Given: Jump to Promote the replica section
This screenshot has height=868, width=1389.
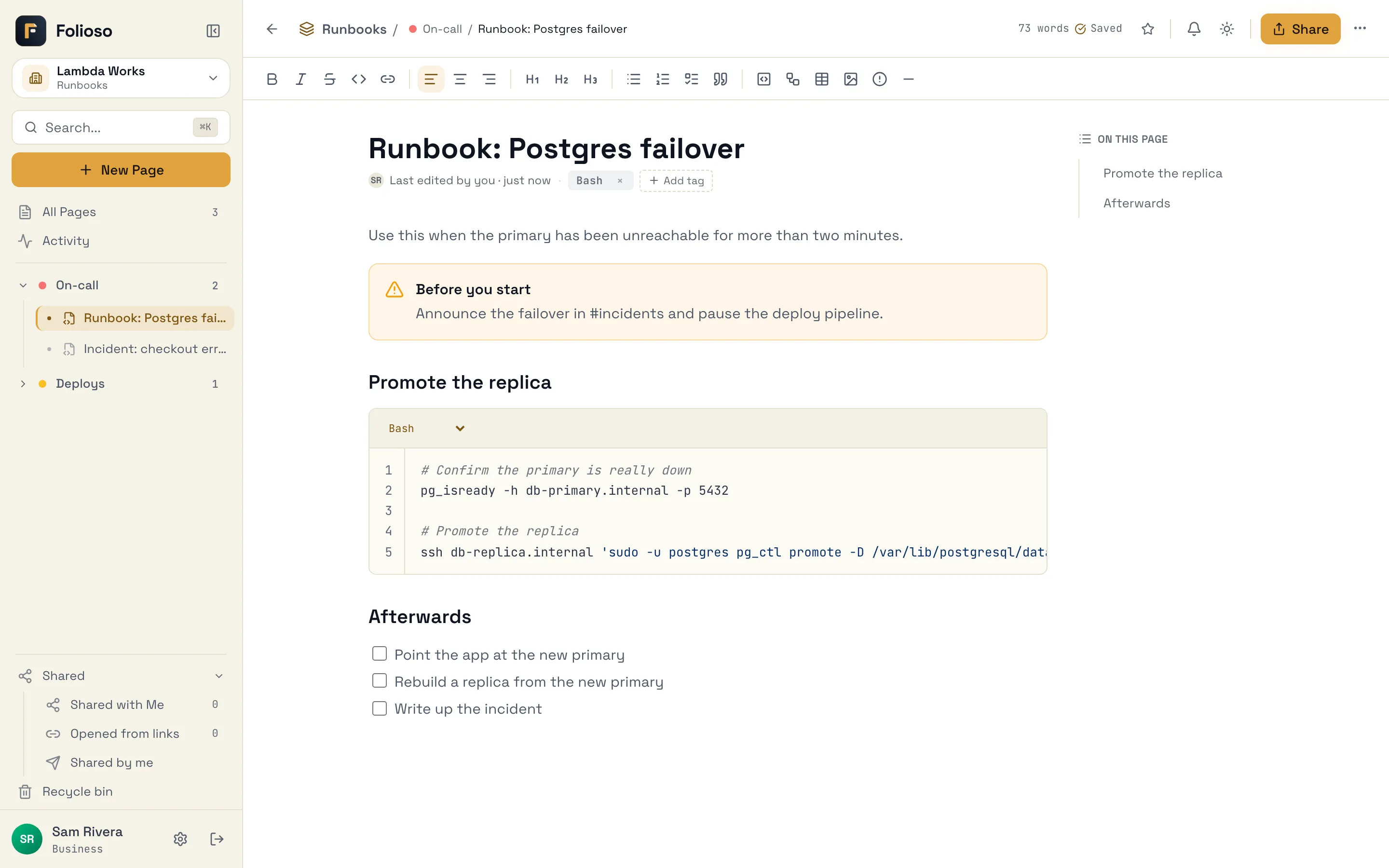Looking at the screenshot, I should [x=1162, y=174].
